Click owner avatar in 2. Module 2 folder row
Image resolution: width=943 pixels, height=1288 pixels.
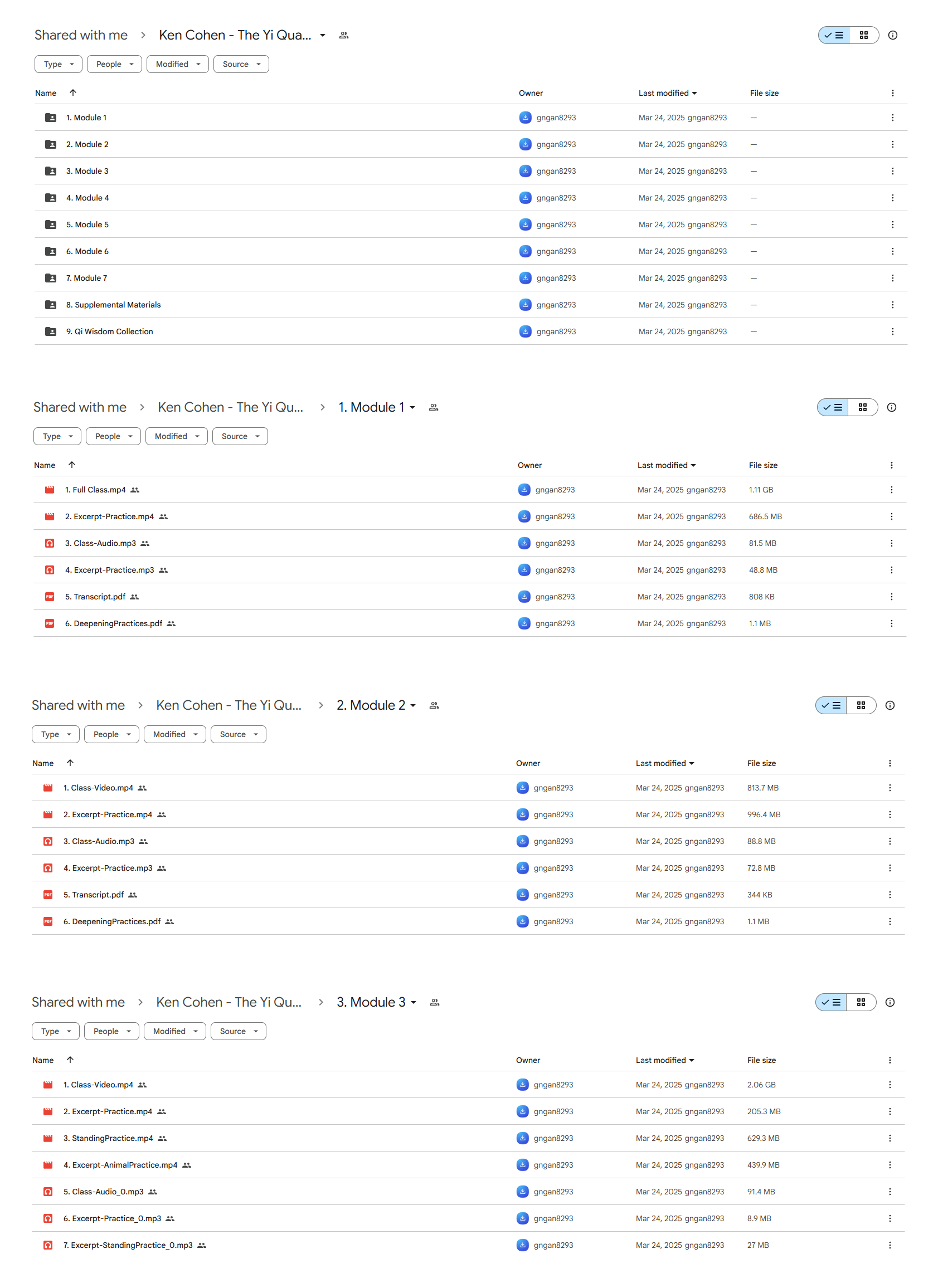click(525, 144)
